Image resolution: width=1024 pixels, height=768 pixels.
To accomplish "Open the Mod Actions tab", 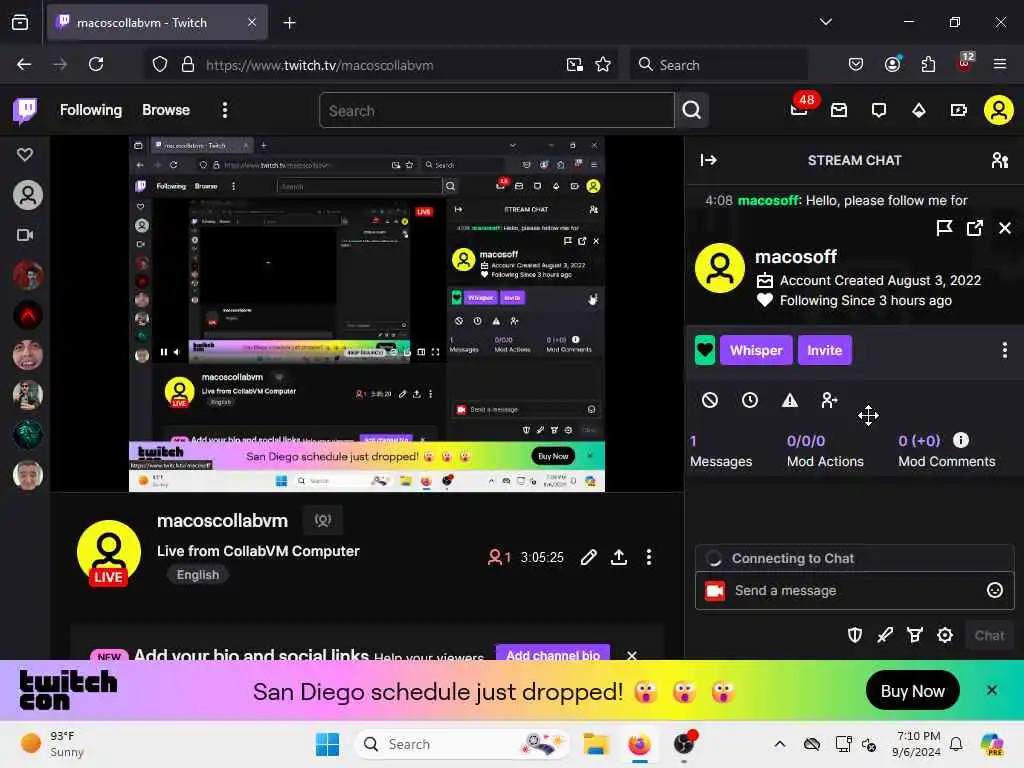I will click(825, 451).
